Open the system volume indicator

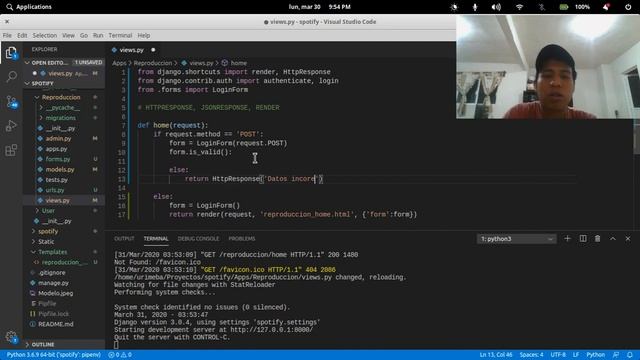pos(496,7)
